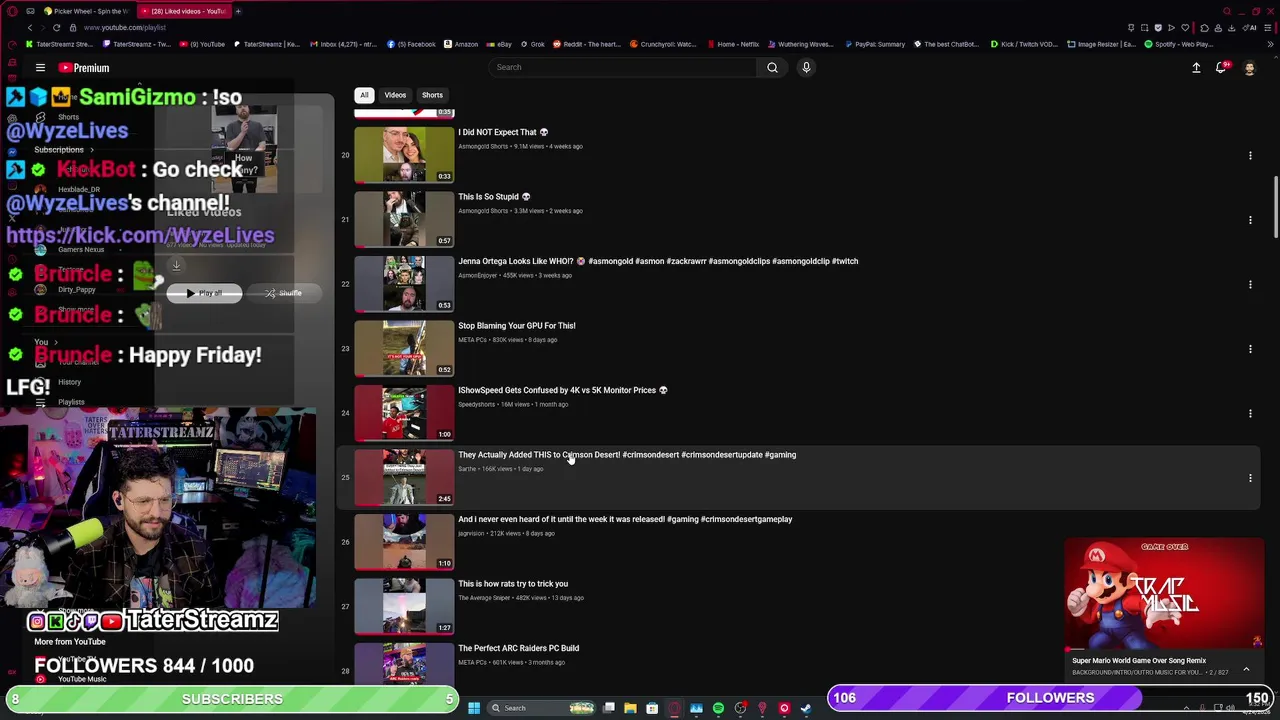Click the kick.com/WyzeLives chat link

[x=140, y=236]
